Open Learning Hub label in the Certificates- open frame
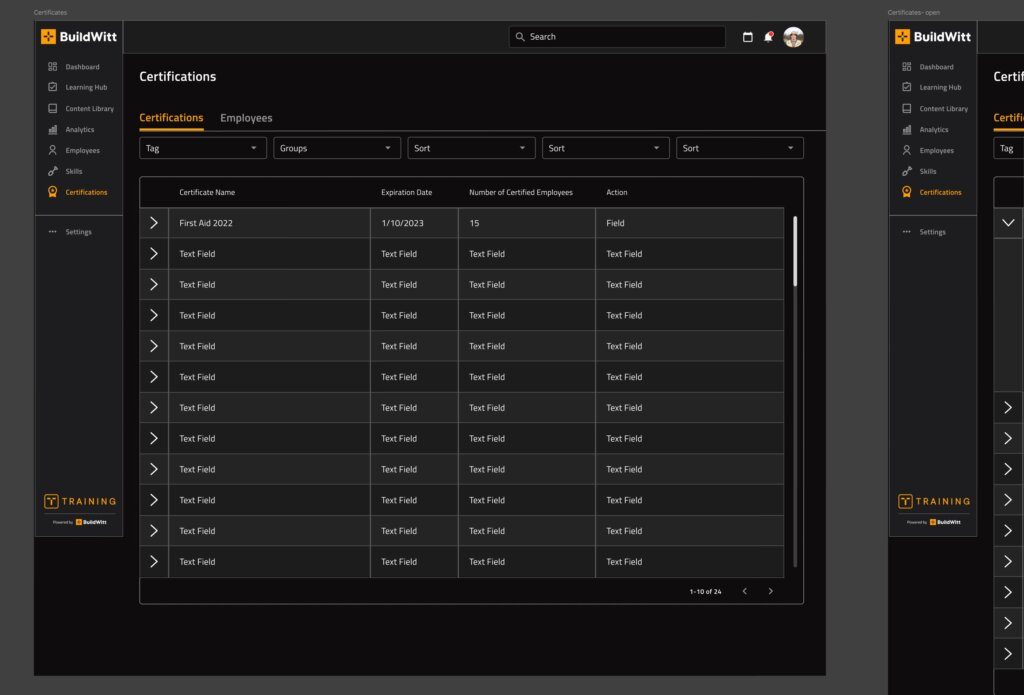 (940, 88)
